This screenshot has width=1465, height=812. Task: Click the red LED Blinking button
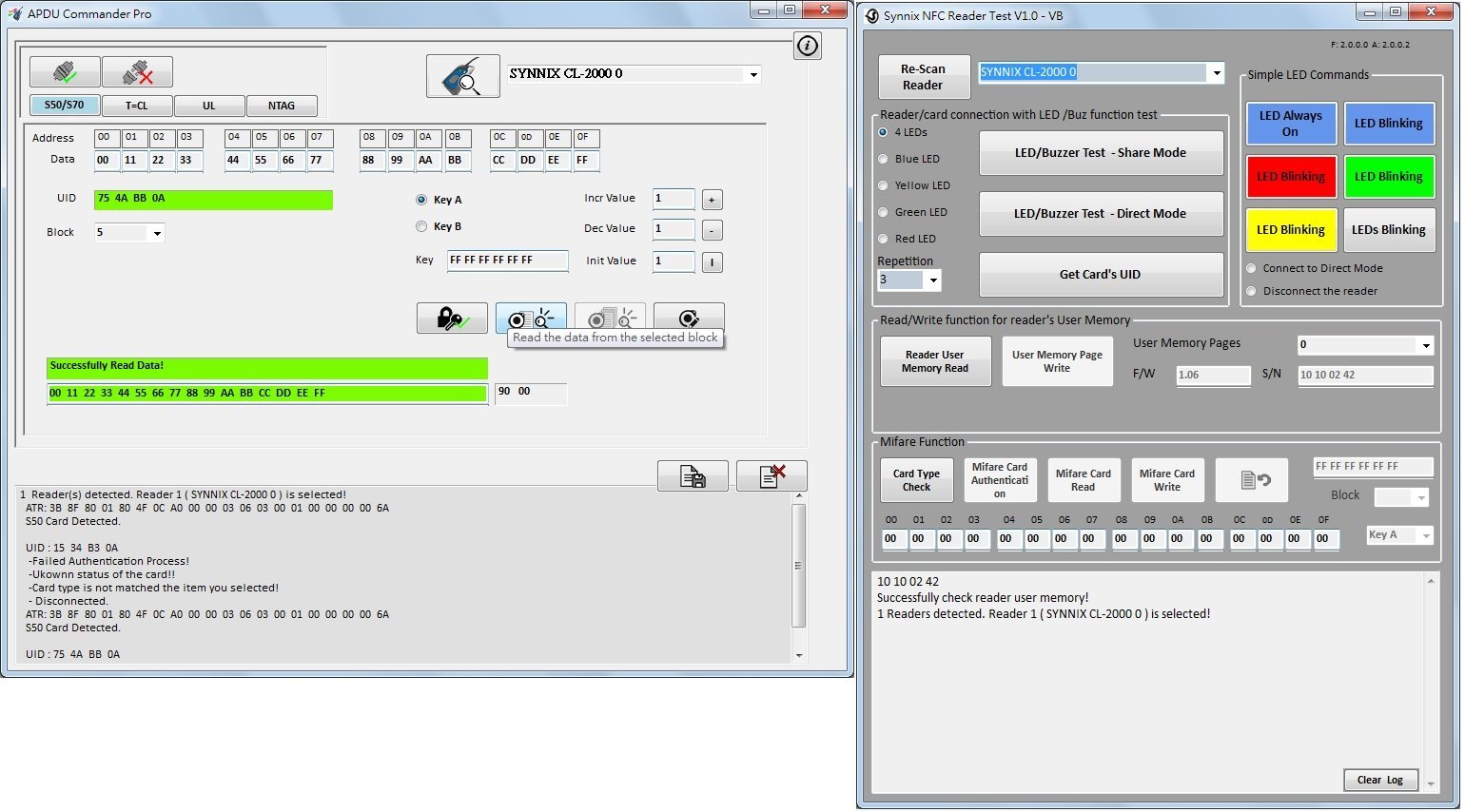(1291, 177)
